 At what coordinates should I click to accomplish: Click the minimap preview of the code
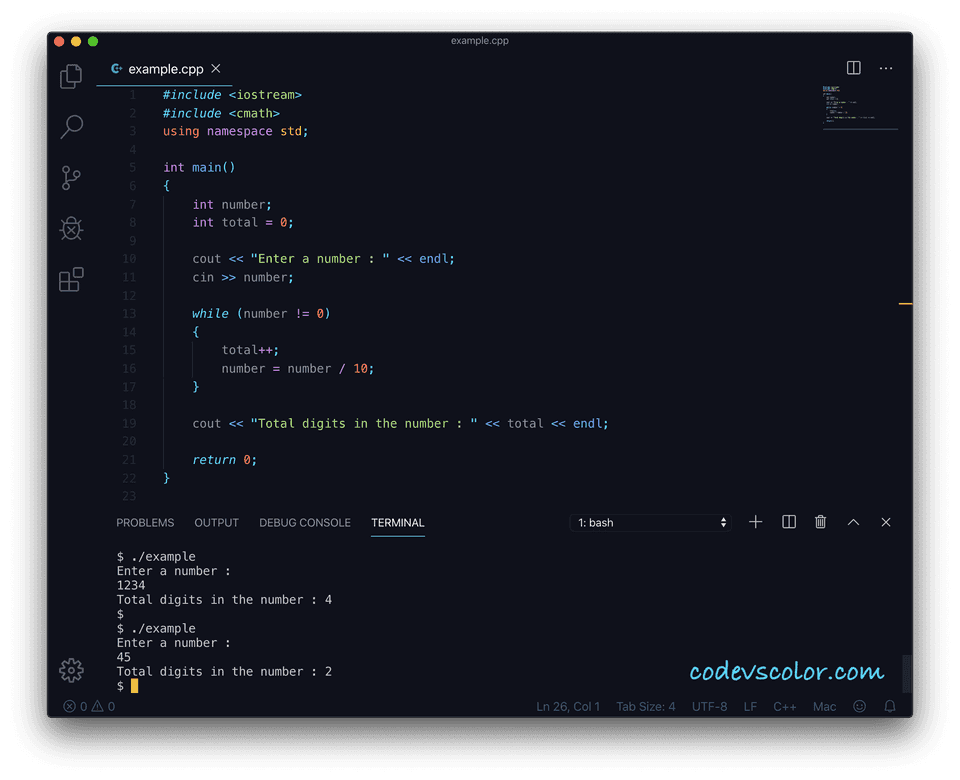pyautogui.click(x=860, y=108)
